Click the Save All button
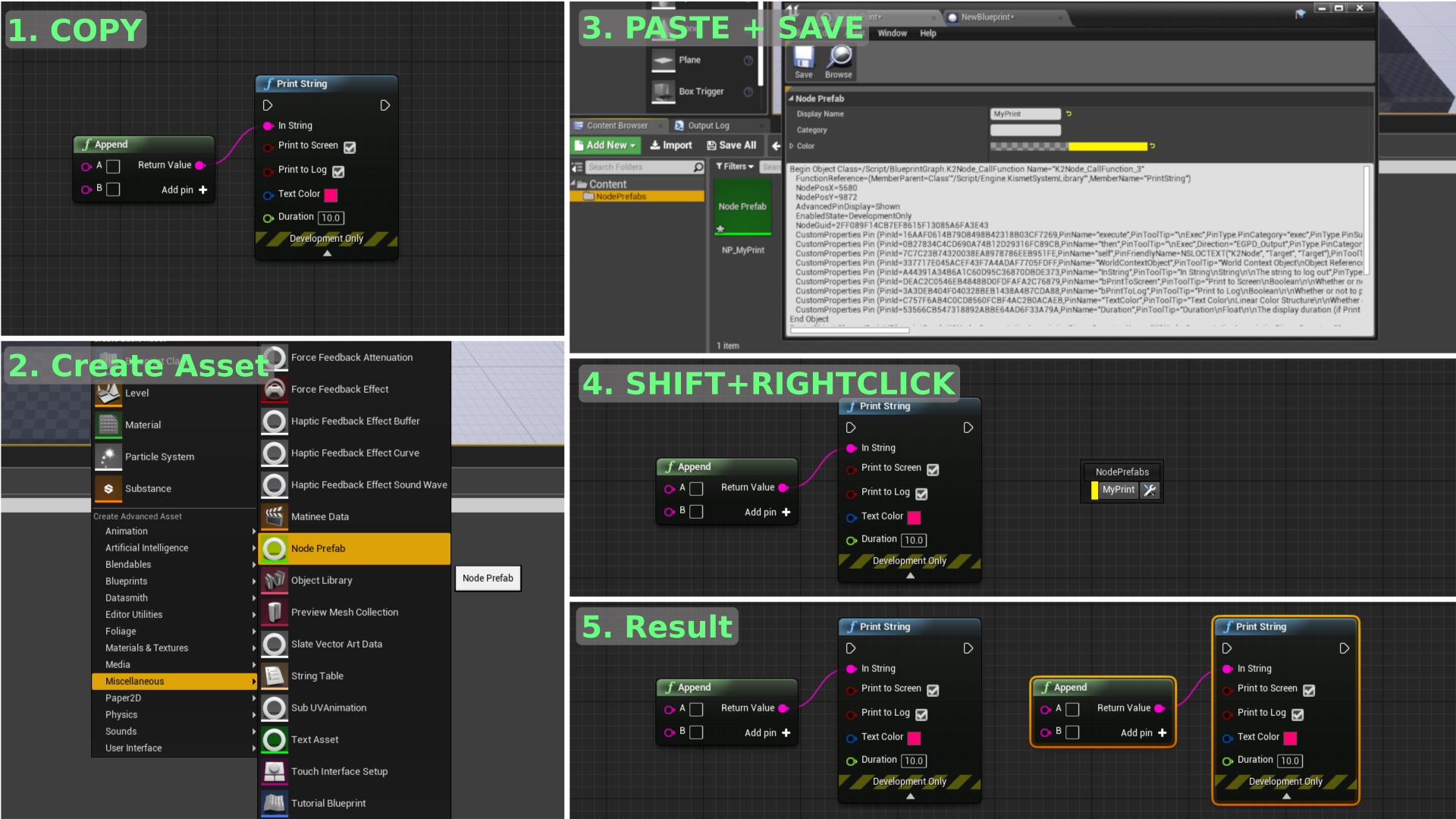Screen dimensions: 1456x819 732,146
